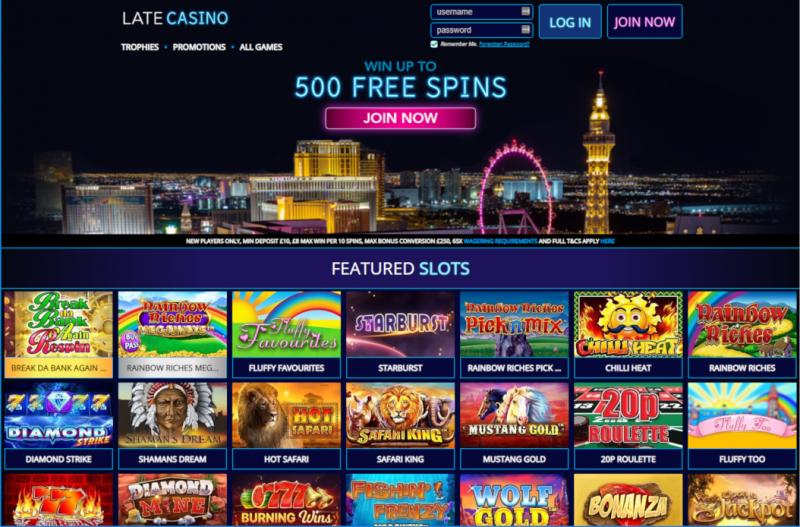800x527 pixels.
Task: Open the Trophies menu item
Action: [x=140, y=47]
